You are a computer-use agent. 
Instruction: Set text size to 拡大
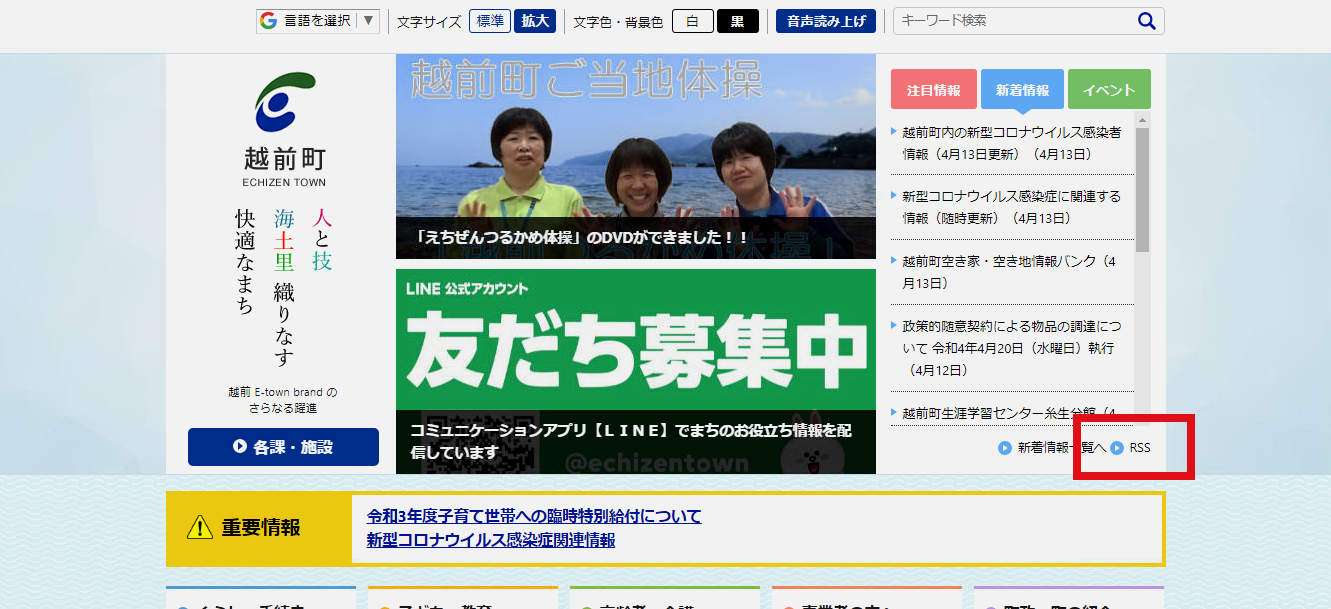535,21
